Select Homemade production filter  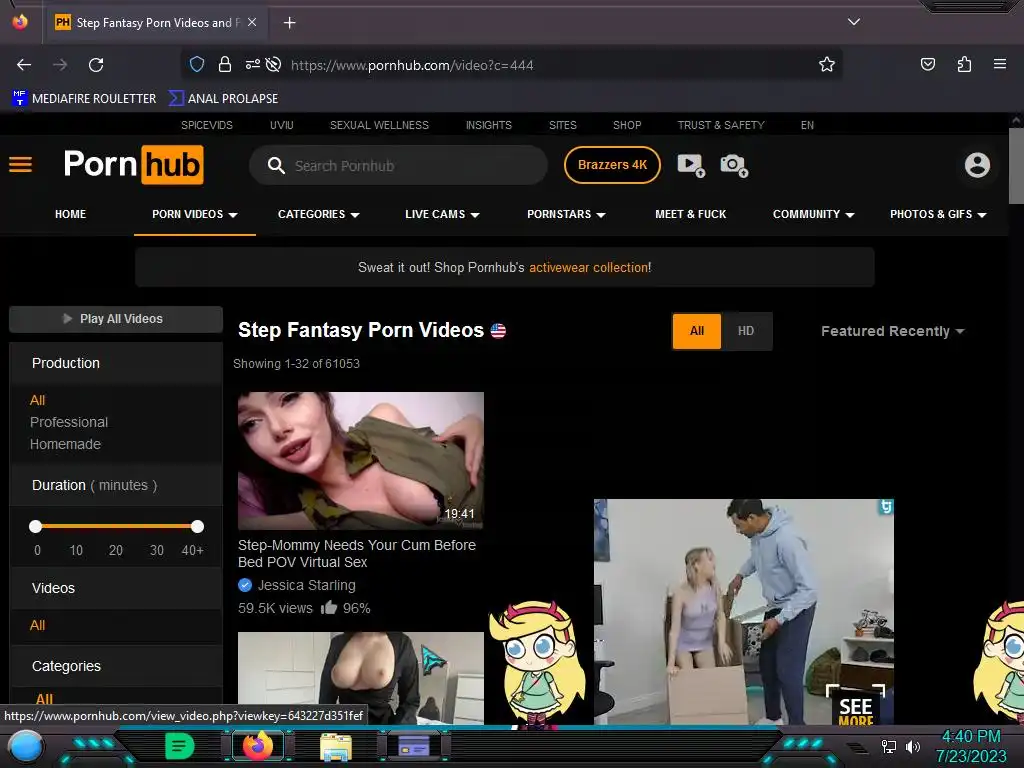pyautogui.click(x=65, y=444)
